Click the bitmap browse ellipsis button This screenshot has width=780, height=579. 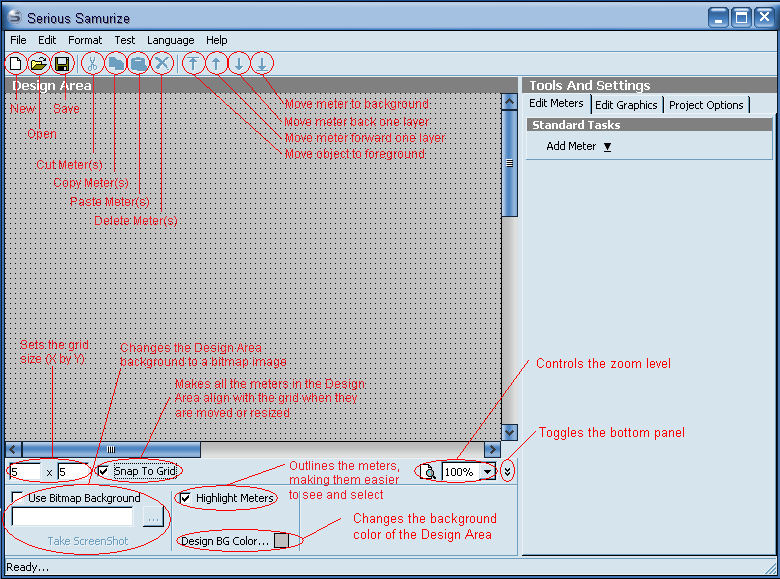153,517
